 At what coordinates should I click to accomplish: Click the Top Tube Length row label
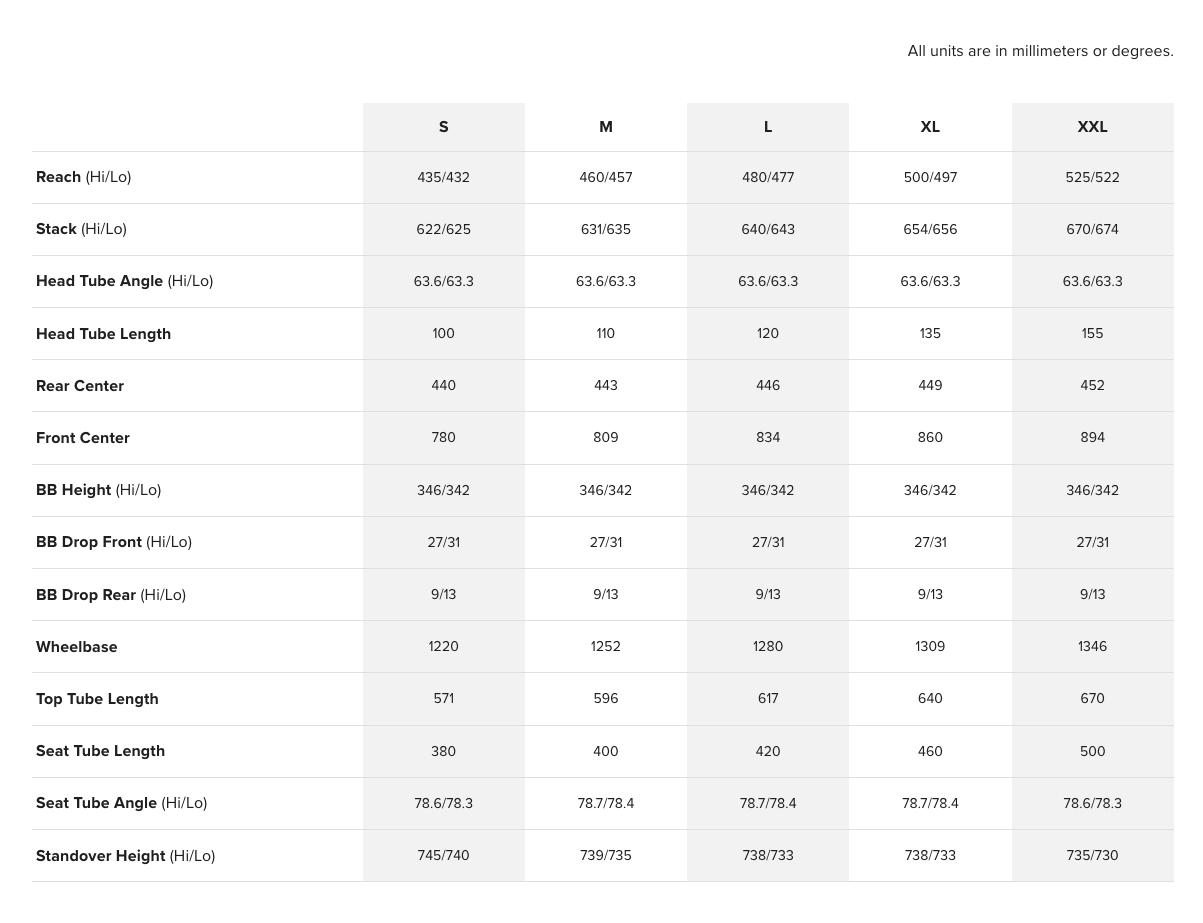97,699
